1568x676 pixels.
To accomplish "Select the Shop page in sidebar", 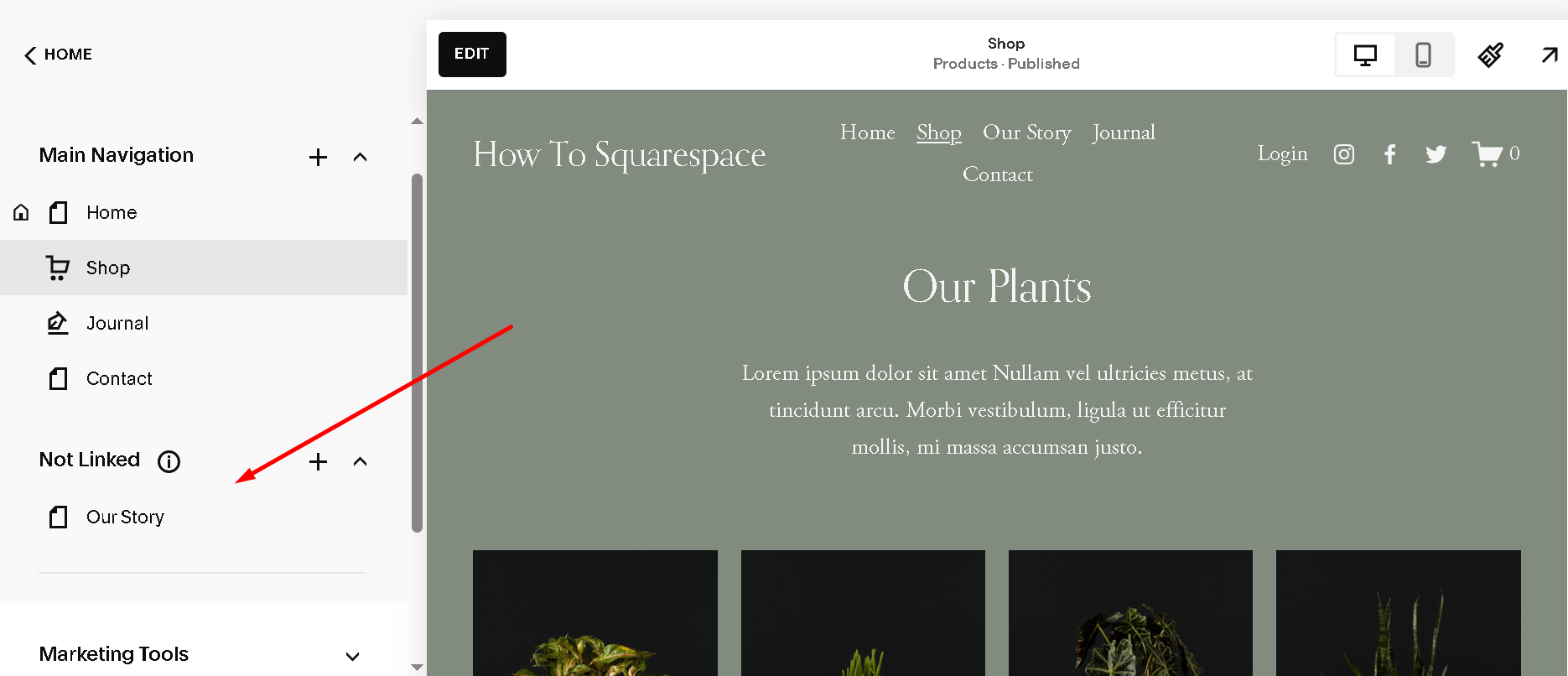I will (x=204, y=268).
